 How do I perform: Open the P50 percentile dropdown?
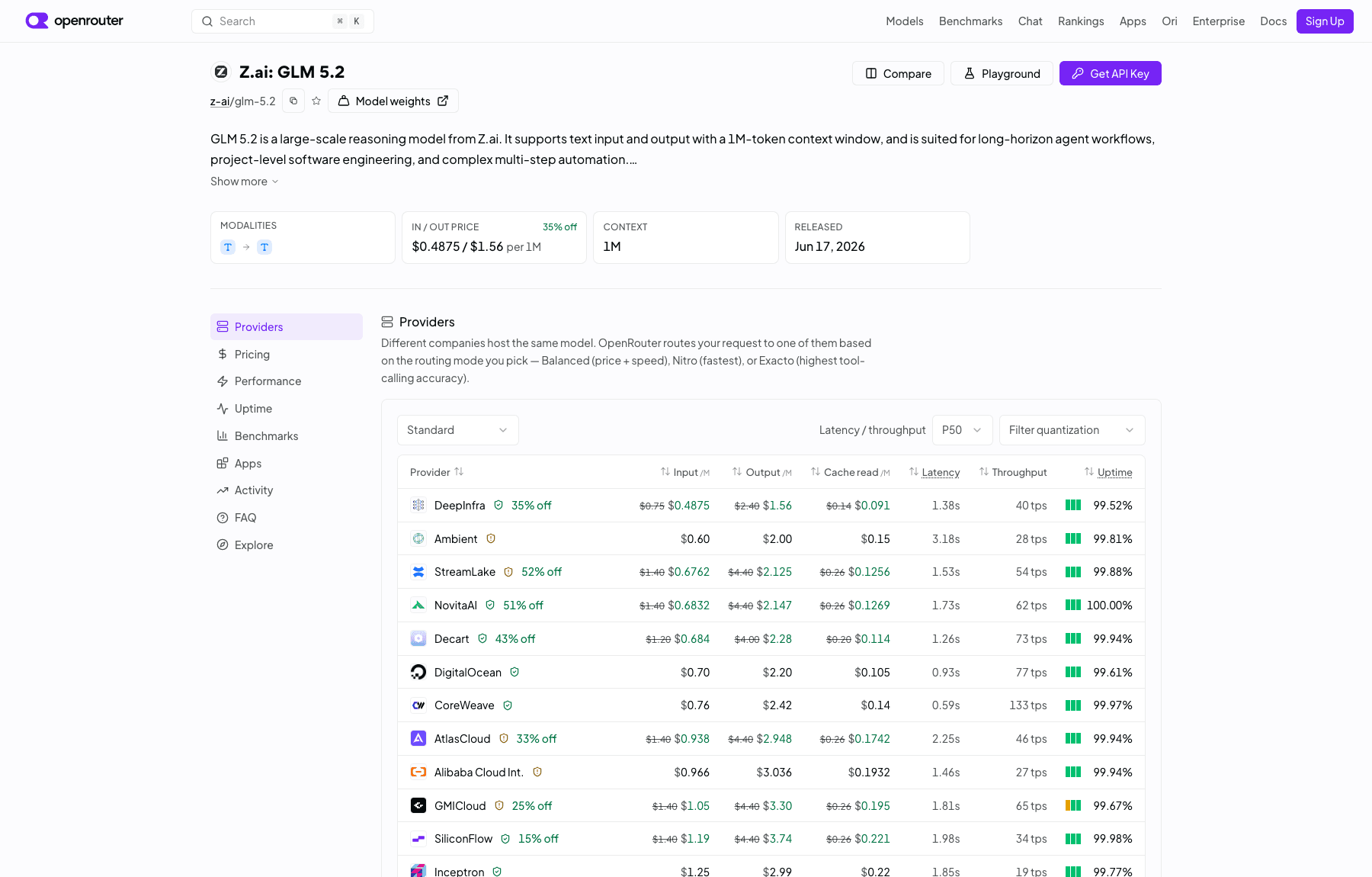click(x=963, y=430)
